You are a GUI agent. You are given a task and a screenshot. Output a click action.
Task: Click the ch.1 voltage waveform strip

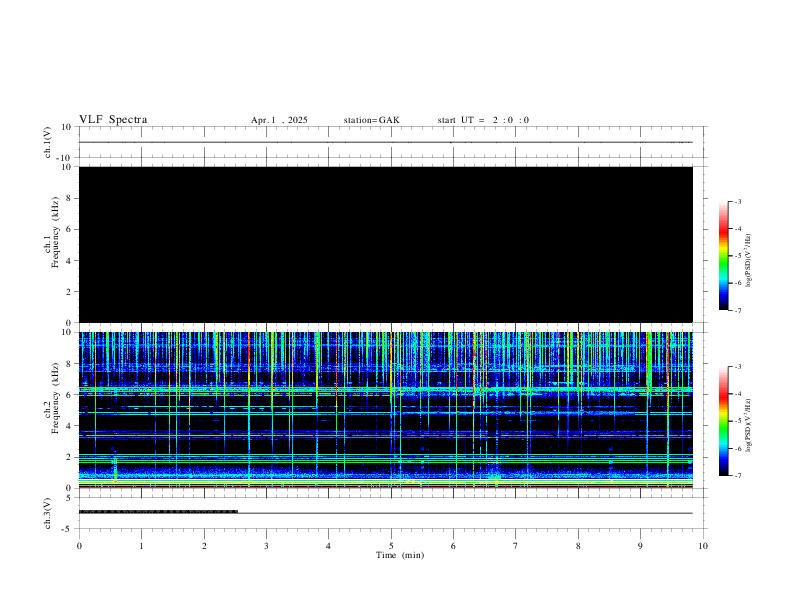tap(391, 142)
